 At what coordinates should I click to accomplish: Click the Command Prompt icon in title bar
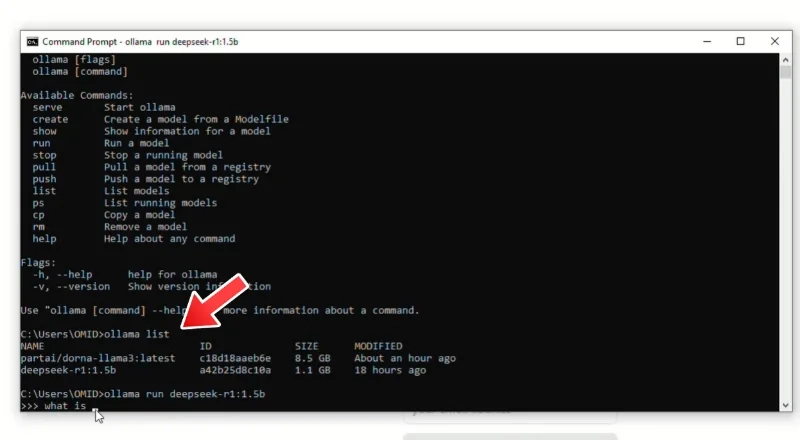pos(32,41)
